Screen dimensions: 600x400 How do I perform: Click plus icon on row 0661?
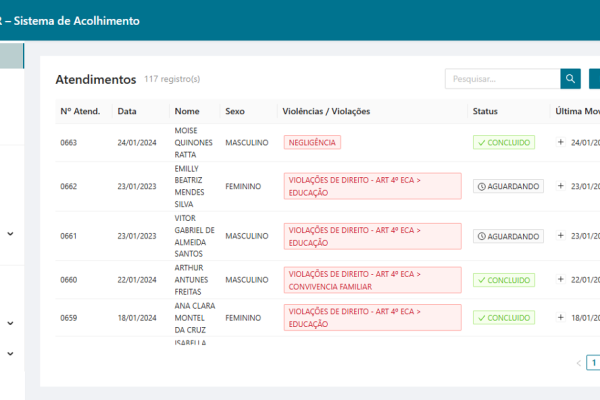pyautogui.click(x=561, y=236)
